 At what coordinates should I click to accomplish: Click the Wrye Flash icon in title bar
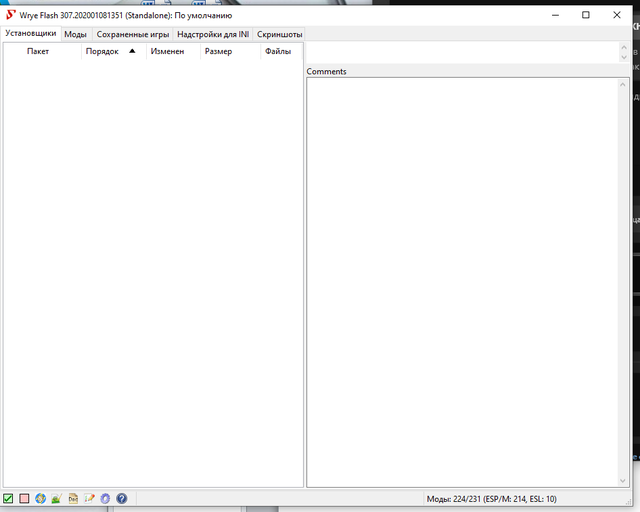click(x=10, y=15)
